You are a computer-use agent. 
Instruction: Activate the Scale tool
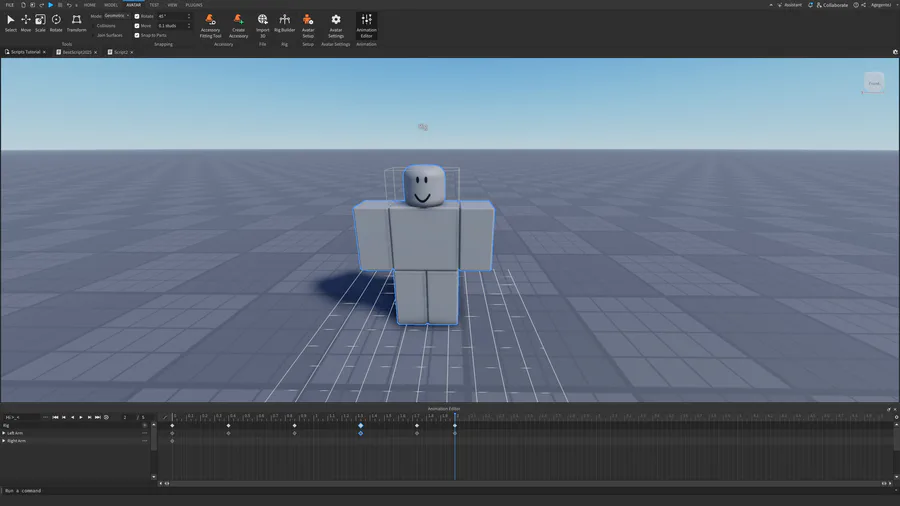[40, 23]
